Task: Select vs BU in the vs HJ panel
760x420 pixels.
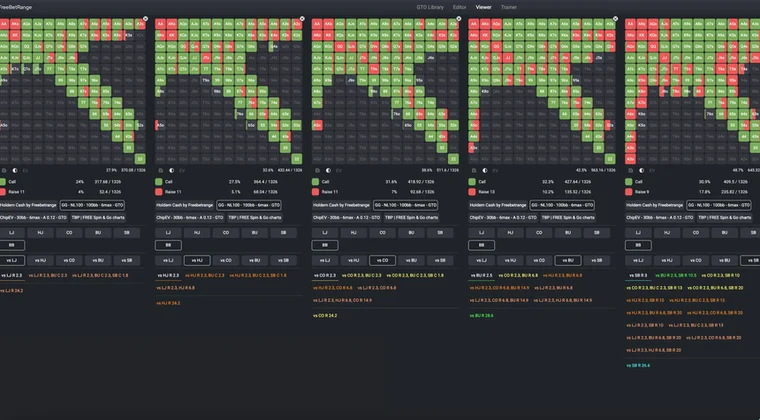Action: [x=254, y=261]
